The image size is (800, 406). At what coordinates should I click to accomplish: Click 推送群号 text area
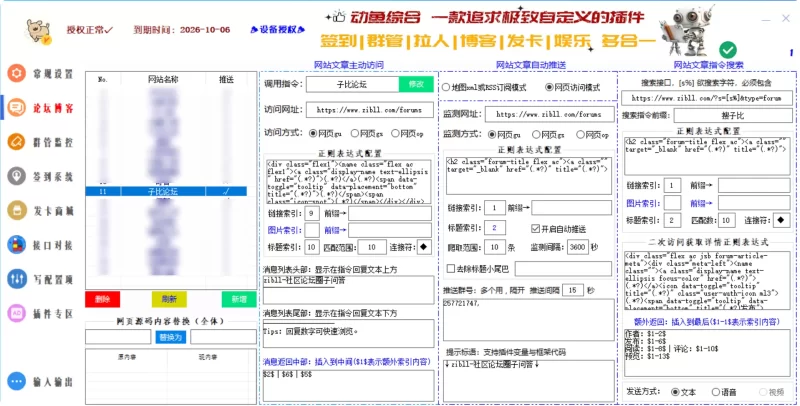click(529, 320)
